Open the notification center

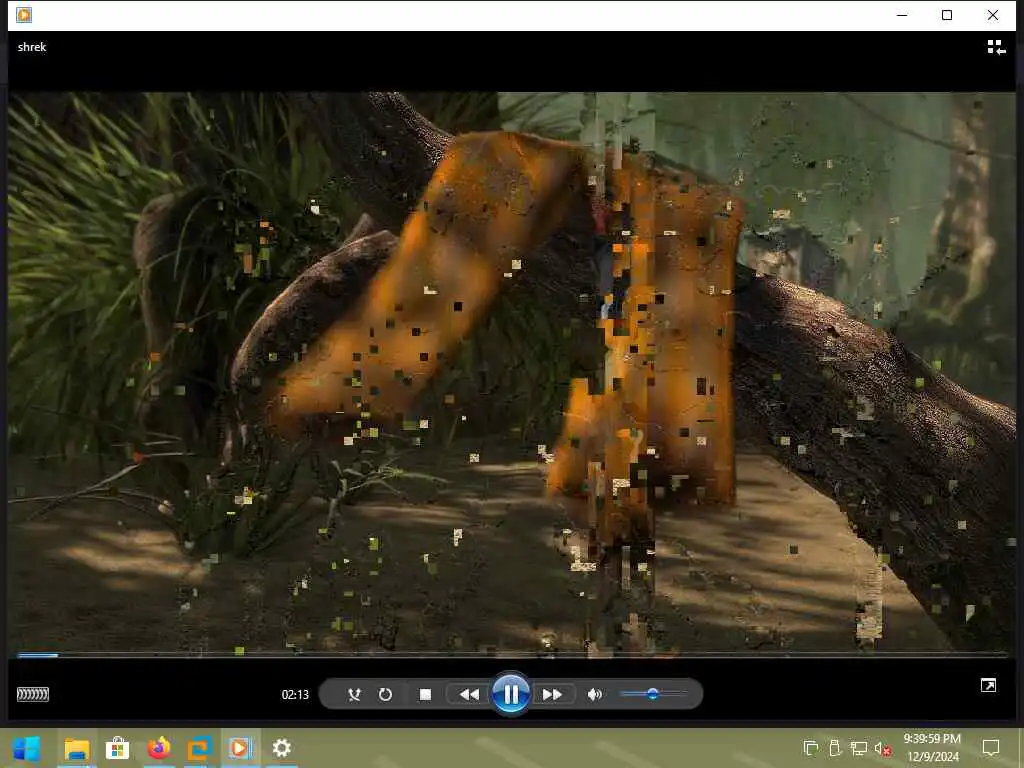pos(991,748)
